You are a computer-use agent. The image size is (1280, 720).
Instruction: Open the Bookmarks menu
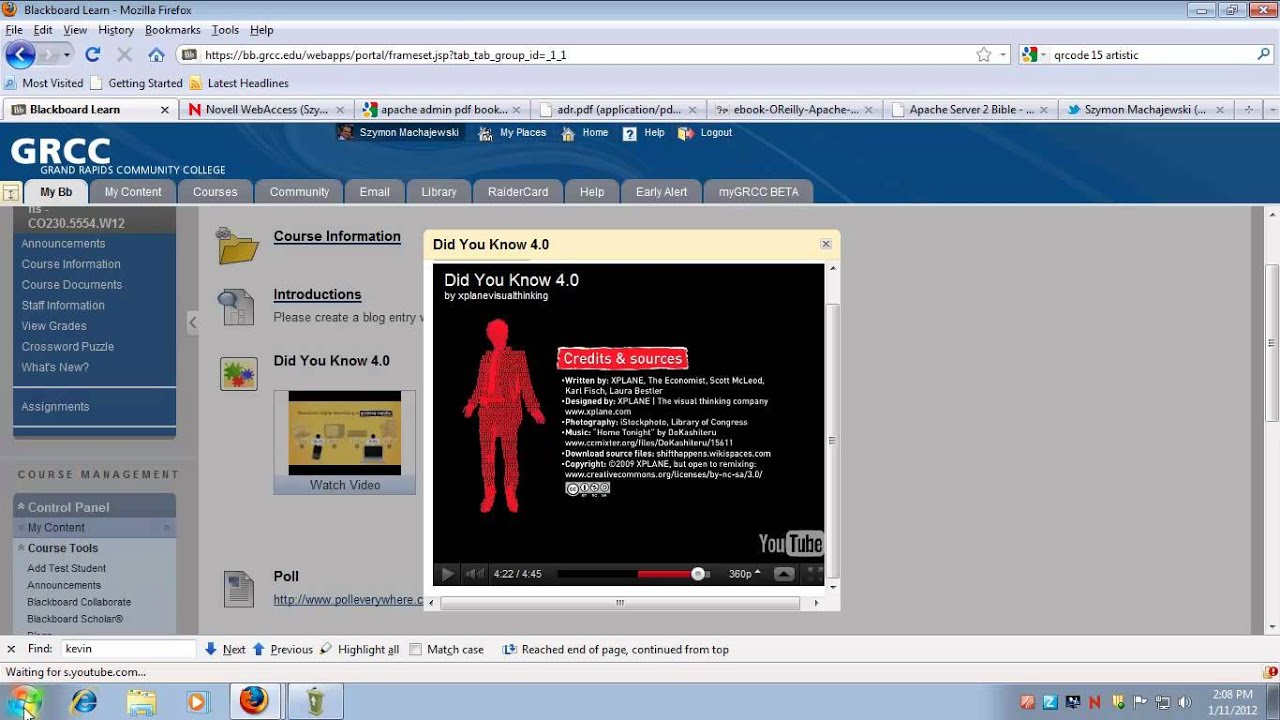pos(172,30)
